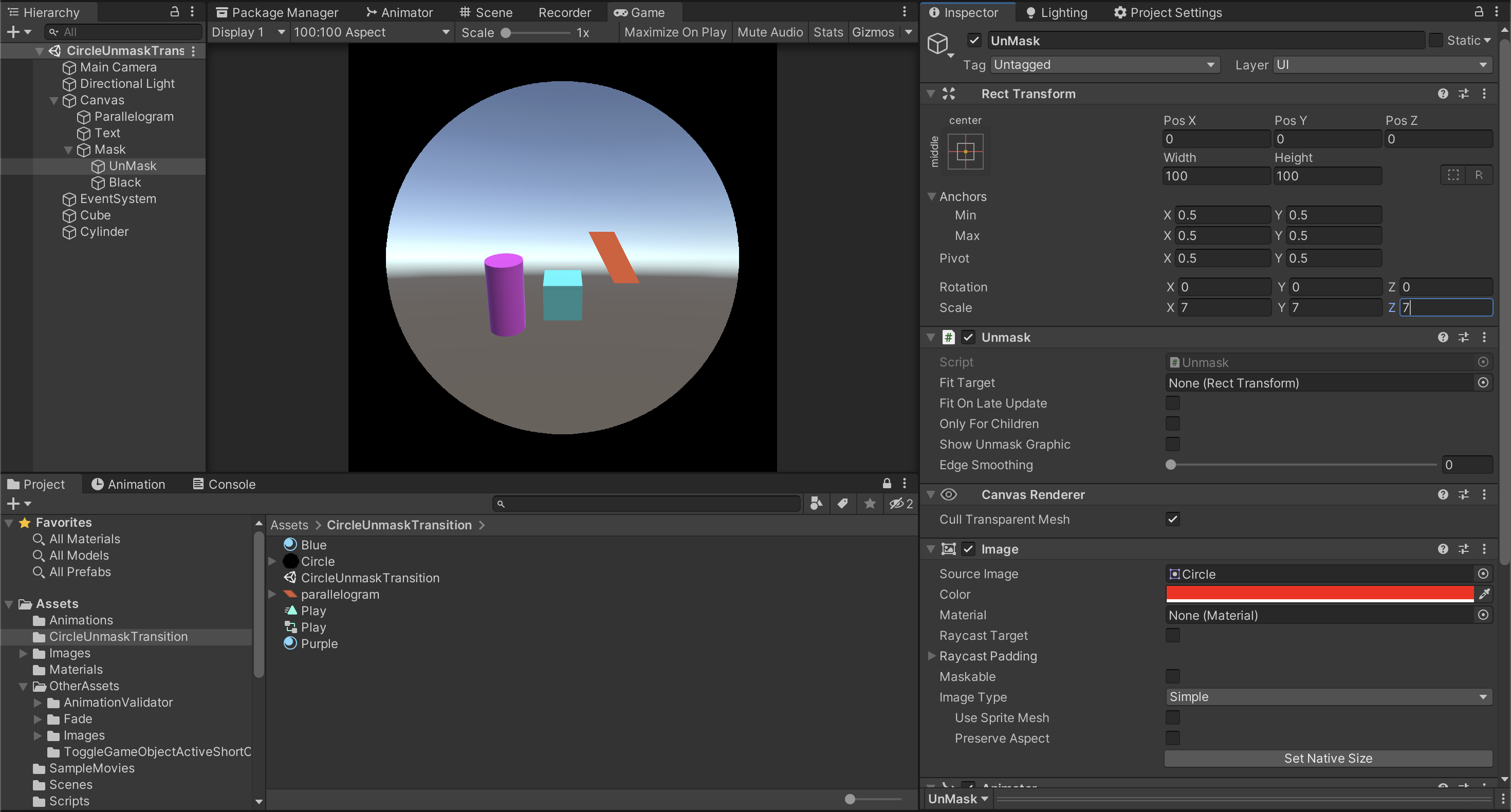Toggle blueprint mode button in Rect Transform
The width and height of the screenshot is (1511, 812).
1453,175
